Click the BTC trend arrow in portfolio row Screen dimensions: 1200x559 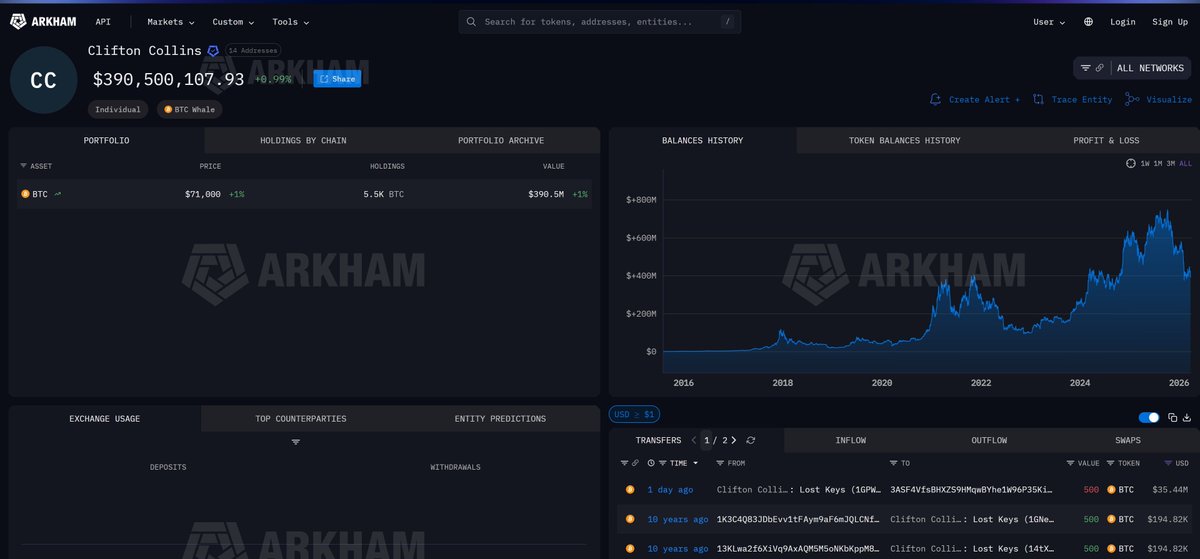coord(58,194)
